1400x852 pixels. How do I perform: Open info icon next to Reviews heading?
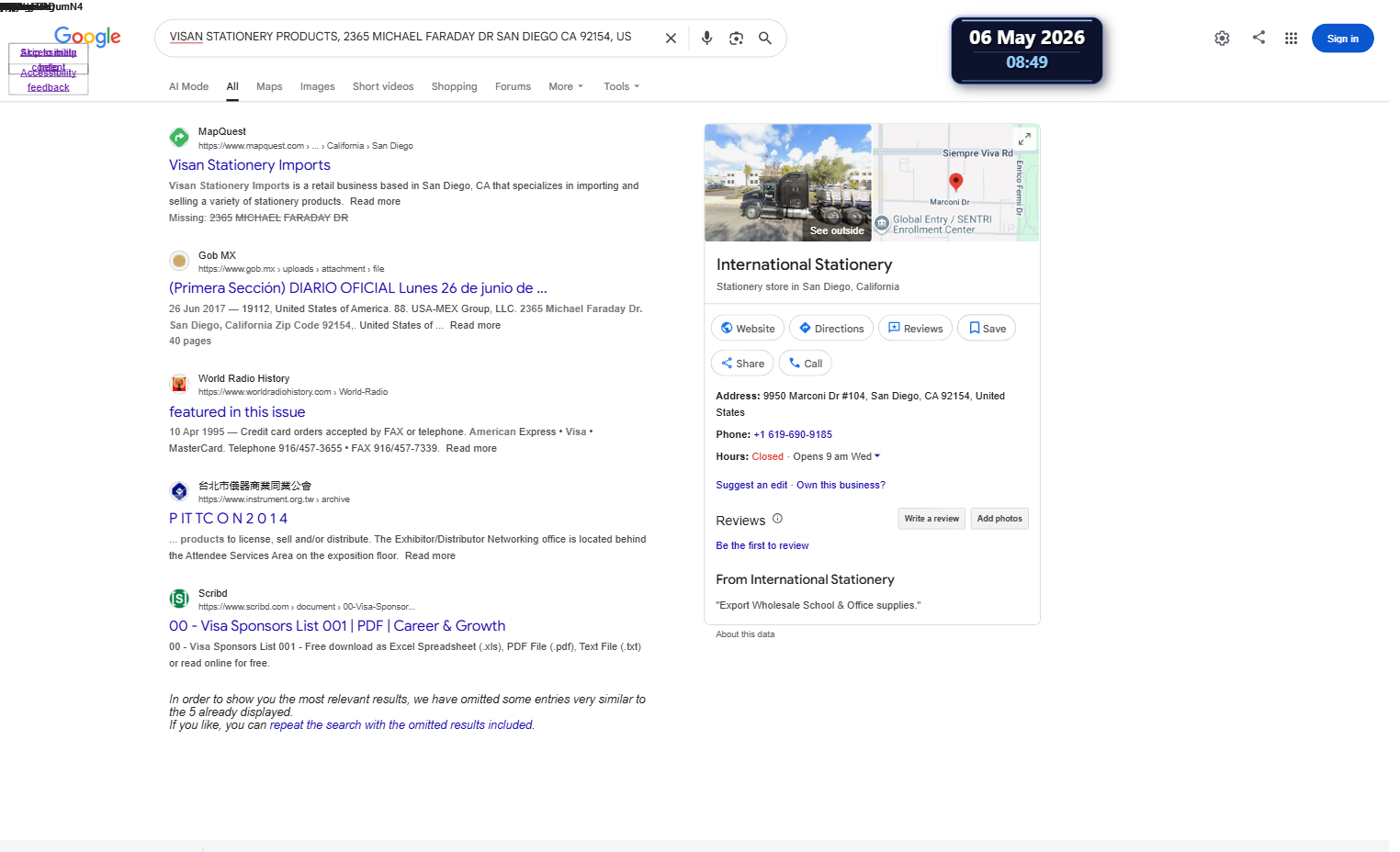tap(777, 519)
